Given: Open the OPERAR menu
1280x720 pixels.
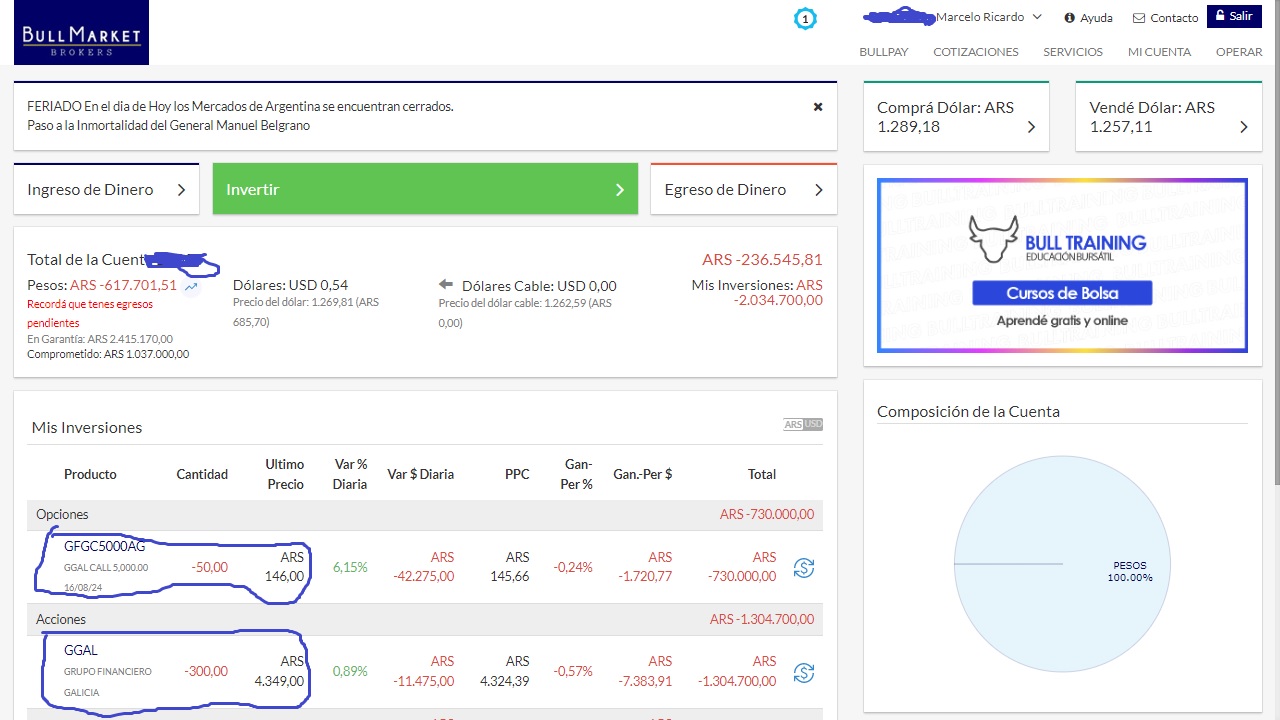Looking at the screenshot, I should point(1239,52).
